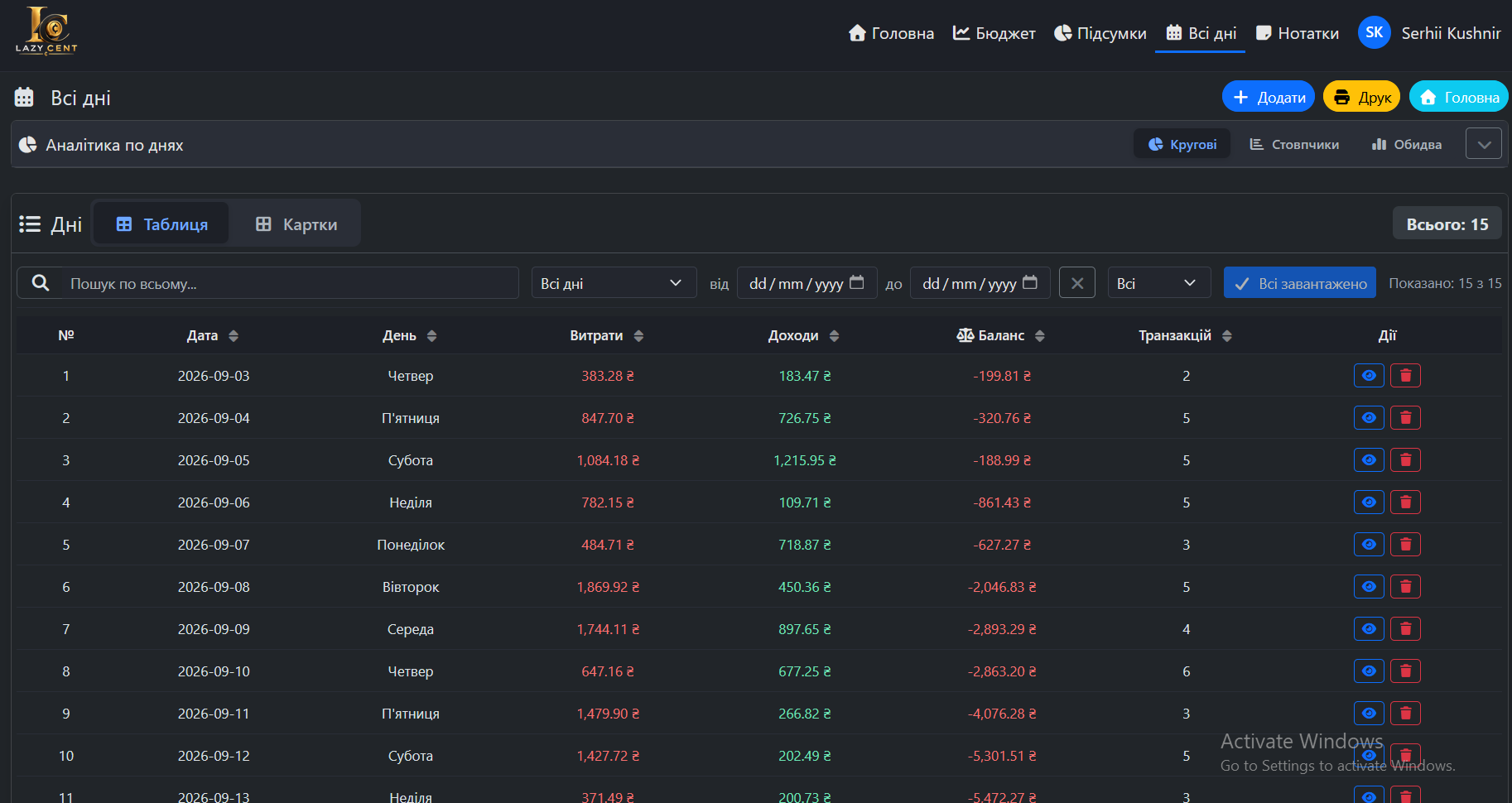Image resolution: width=1512 pixels, height=803 pixels.
Task: Sort table by Доходи column
Action: tap(803, 335)
